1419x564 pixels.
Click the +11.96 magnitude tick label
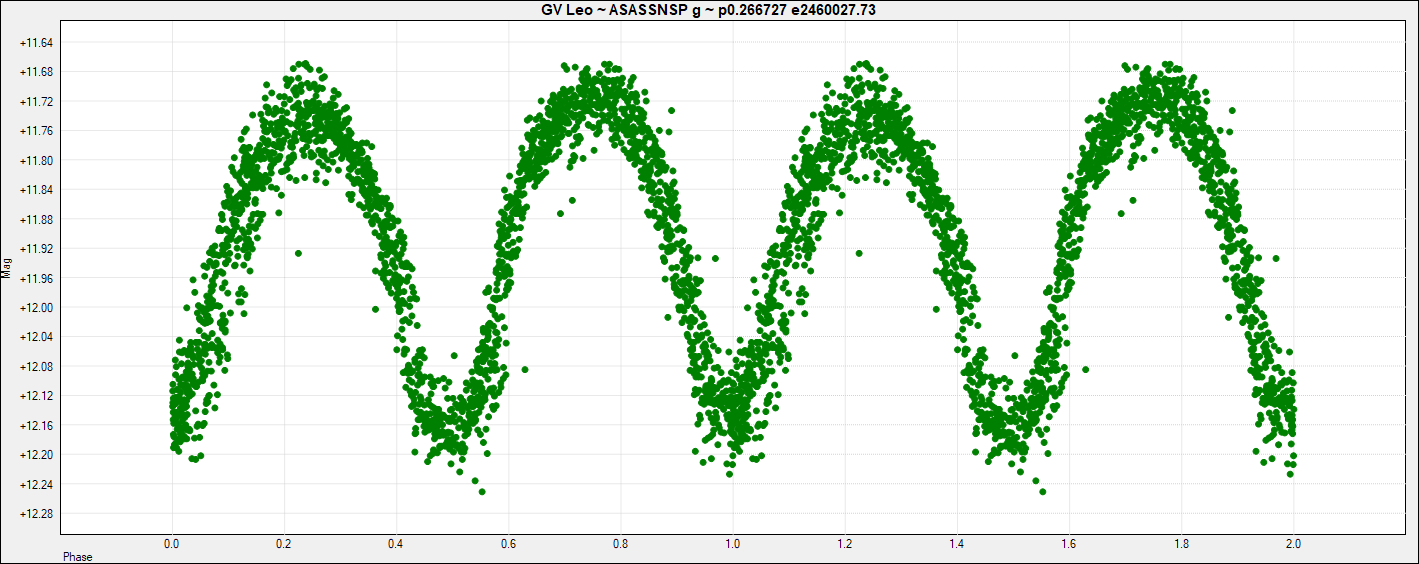click(x=37, y=278)
